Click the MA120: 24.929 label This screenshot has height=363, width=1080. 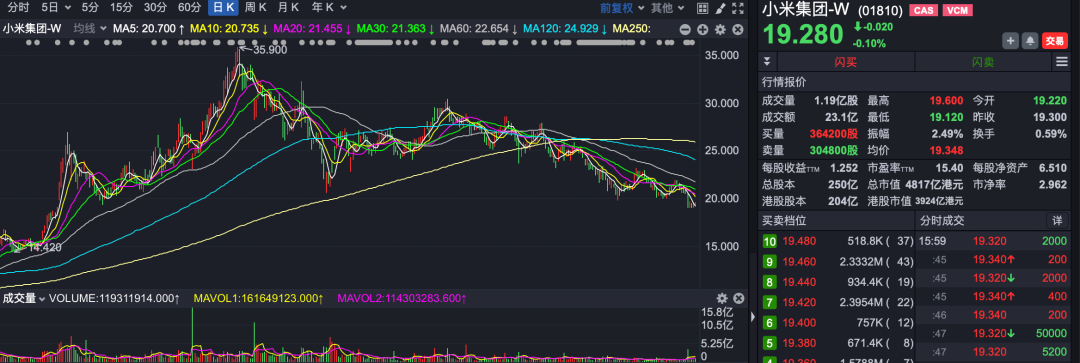tap(565, 29)
